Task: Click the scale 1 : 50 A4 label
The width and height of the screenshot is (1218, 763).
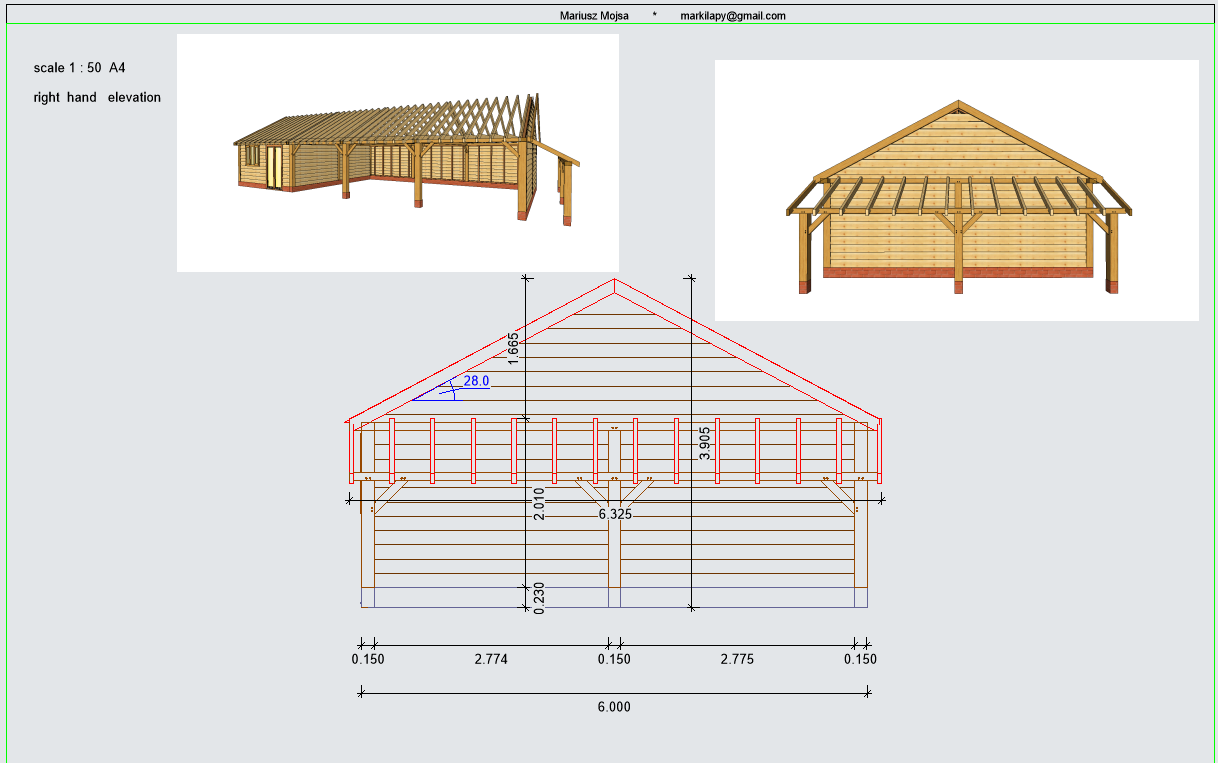Action: 79,68
